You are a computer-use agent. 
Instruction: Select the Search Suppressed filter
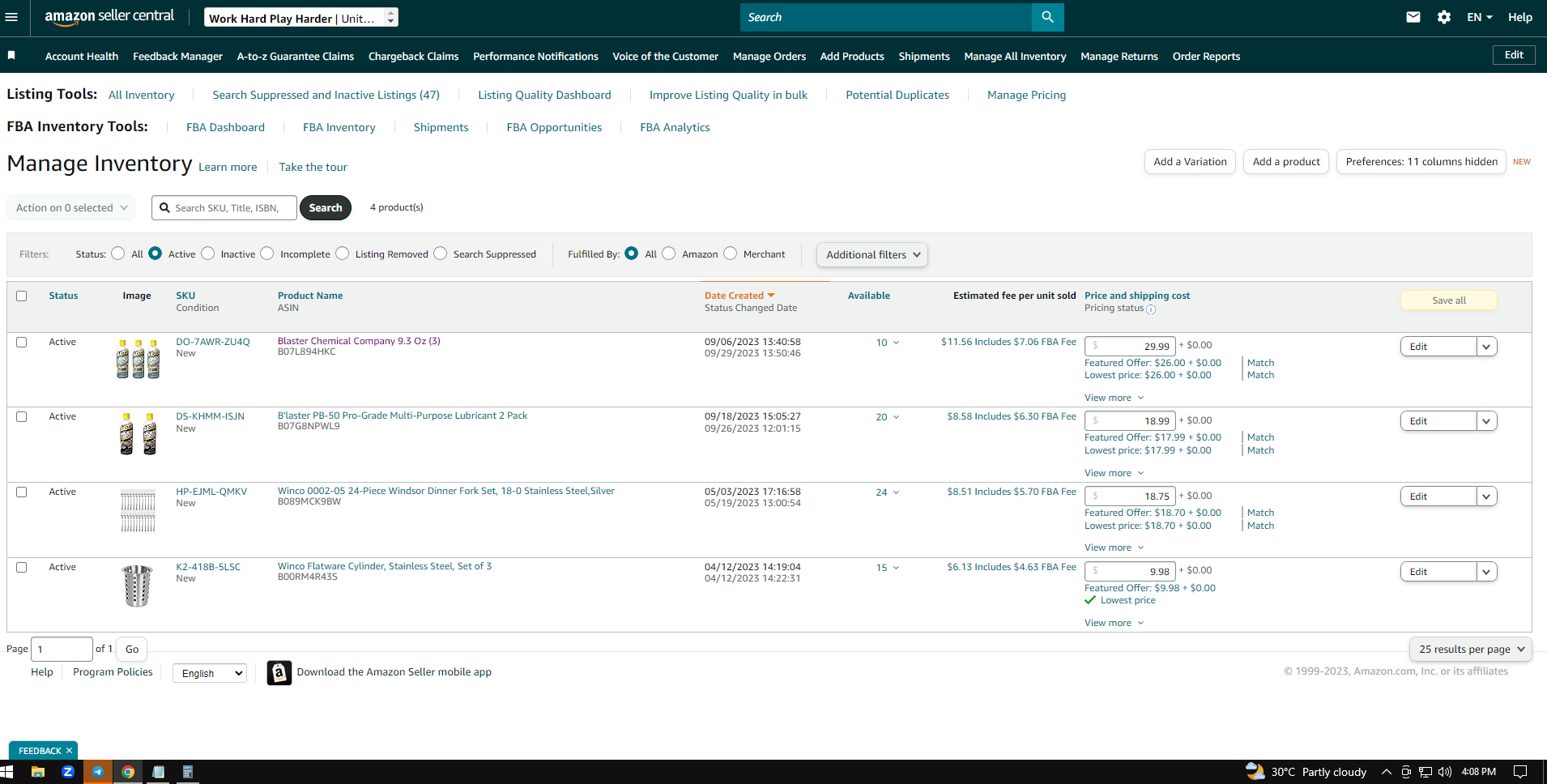[441, 254]
